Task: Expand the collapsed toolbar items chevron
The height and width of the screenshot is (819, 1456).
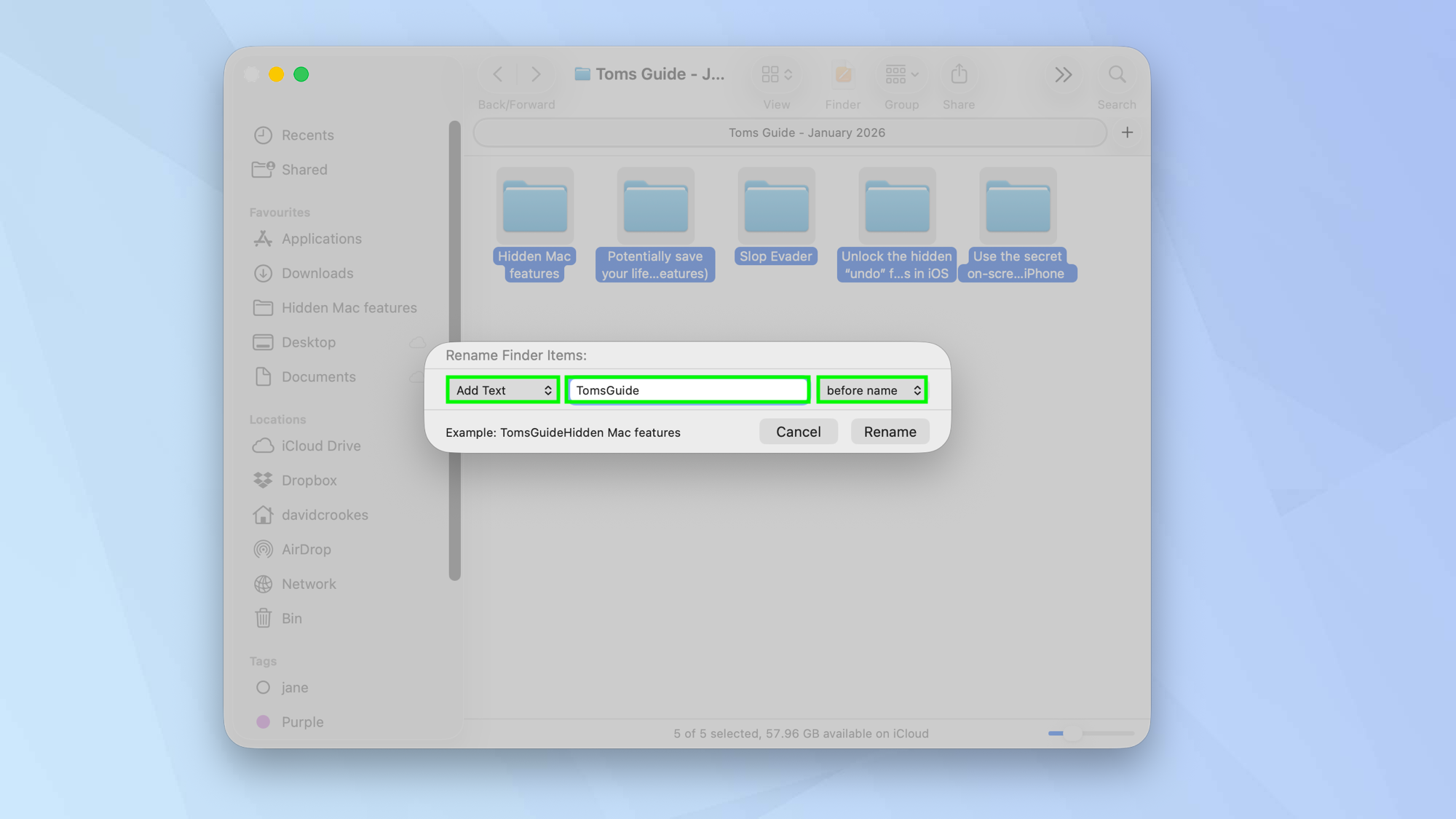Action: click(1063, 74)
